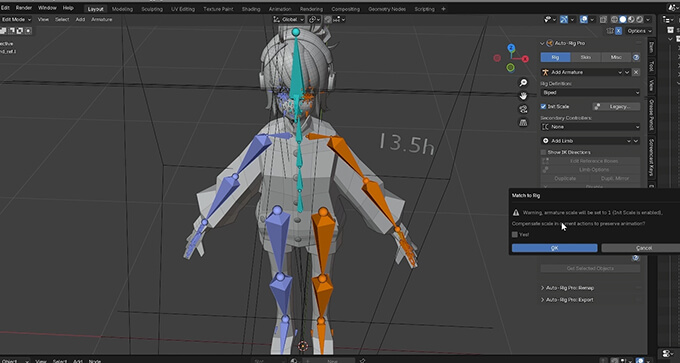The height and width of the screenshot is (363, 680).
Task: Open Secondary Controllers None dropdown
Action: pyautogui.click(x=590, y=127)
